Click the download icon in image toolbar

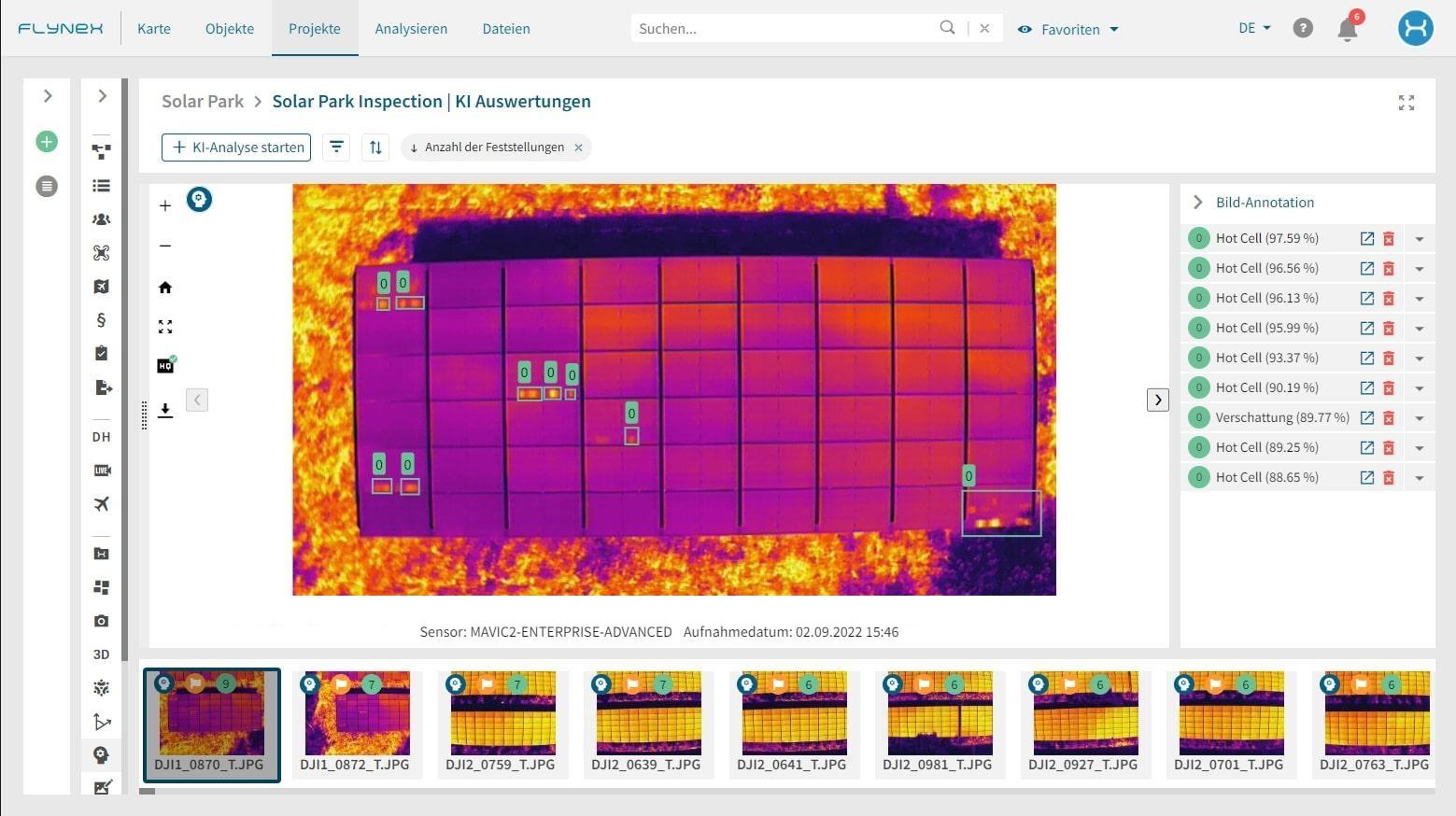tap(165, 410)
